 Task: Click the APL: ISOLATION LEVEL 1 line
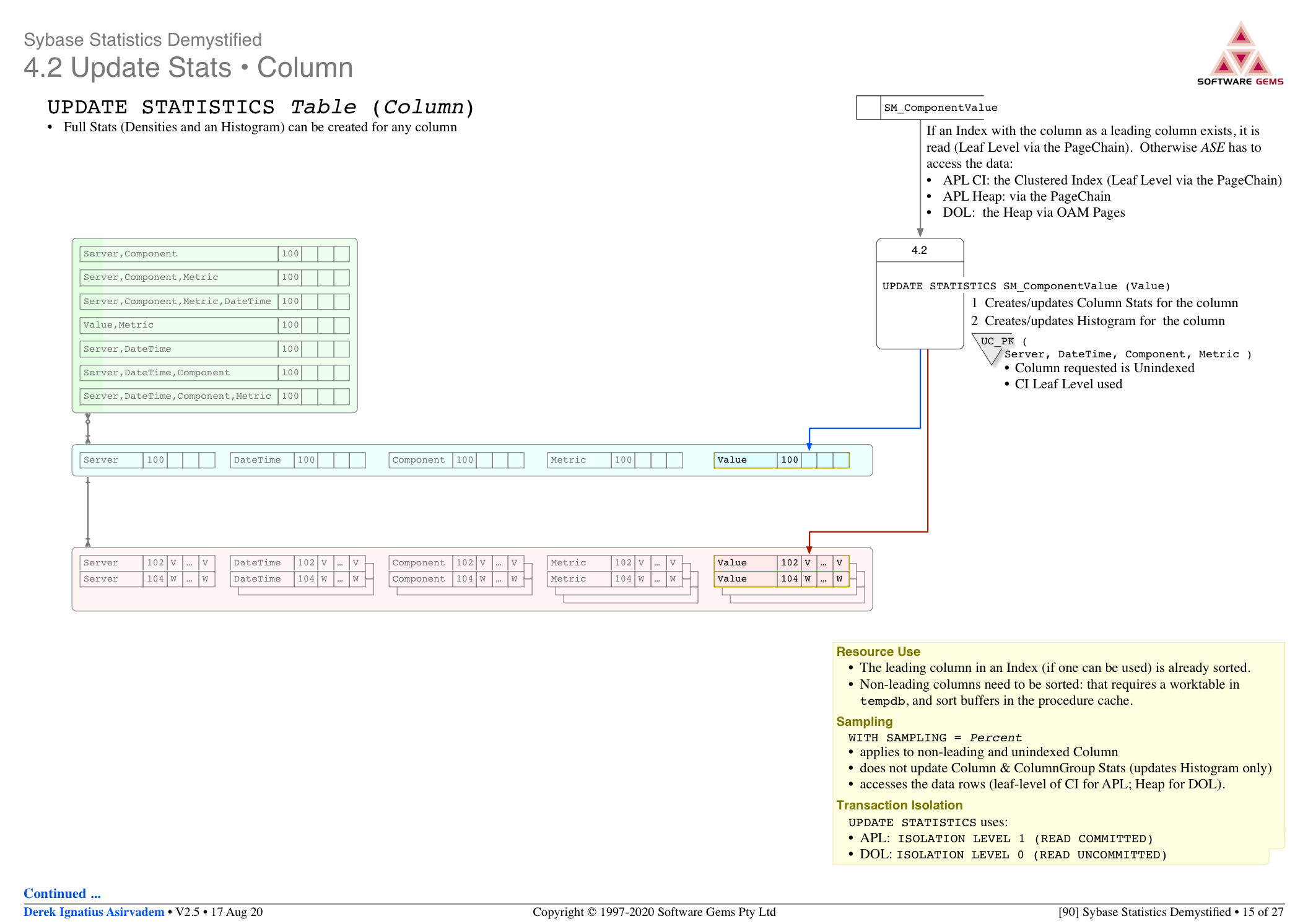point(1001,839)
